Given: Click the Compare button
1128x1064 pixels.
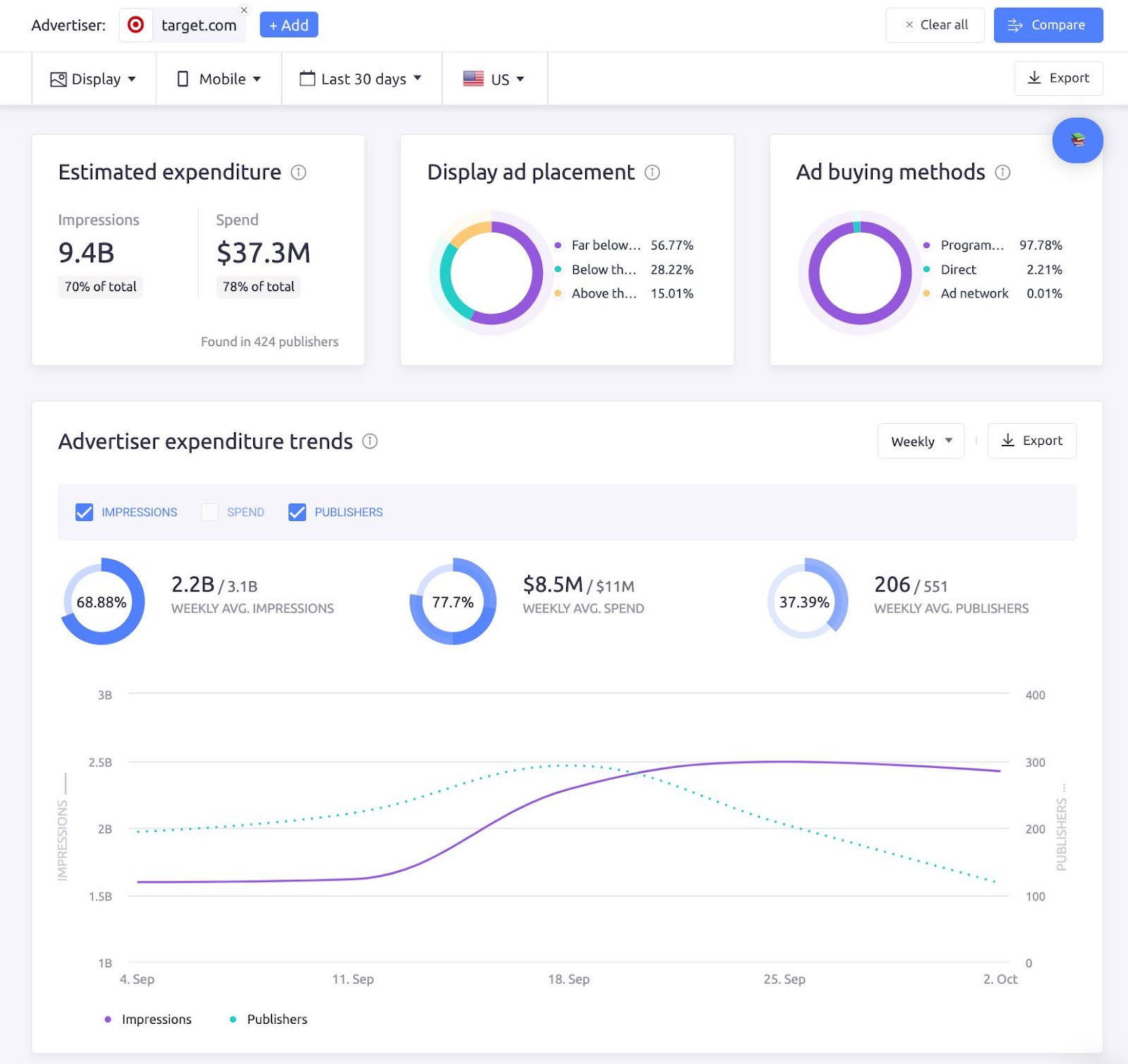Looking at the screenshot, I should 1048,25.
